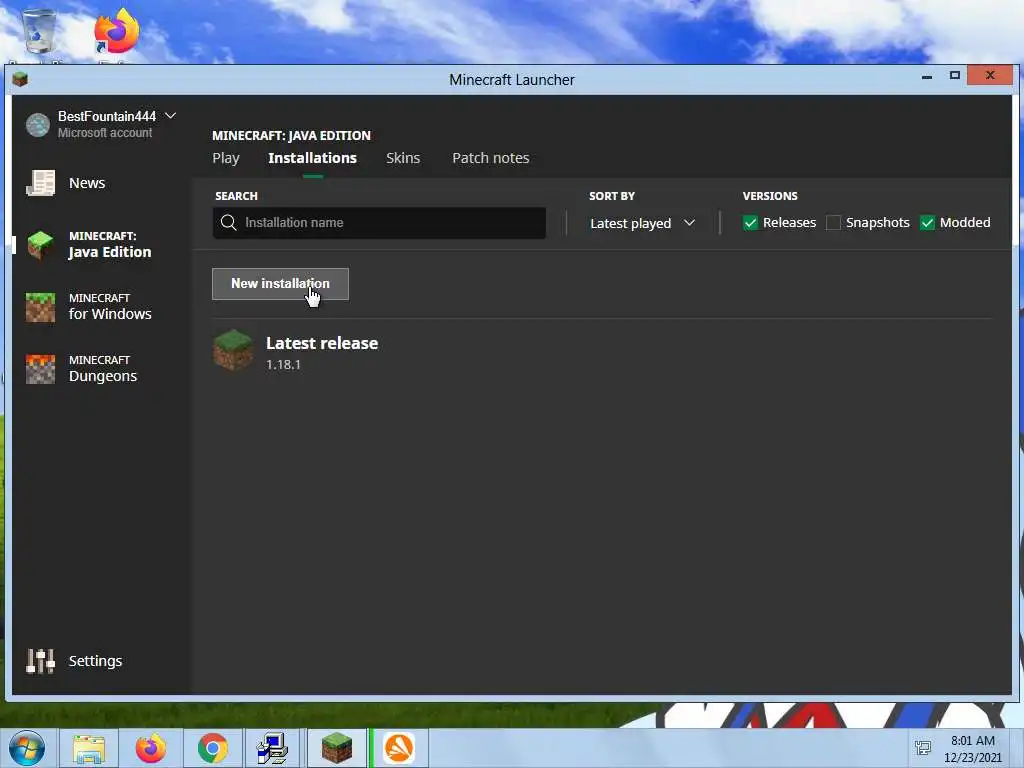This screenshot has height=768, width=1024.
Task: Switch to the Installations tab
Action: coord(312,158)
